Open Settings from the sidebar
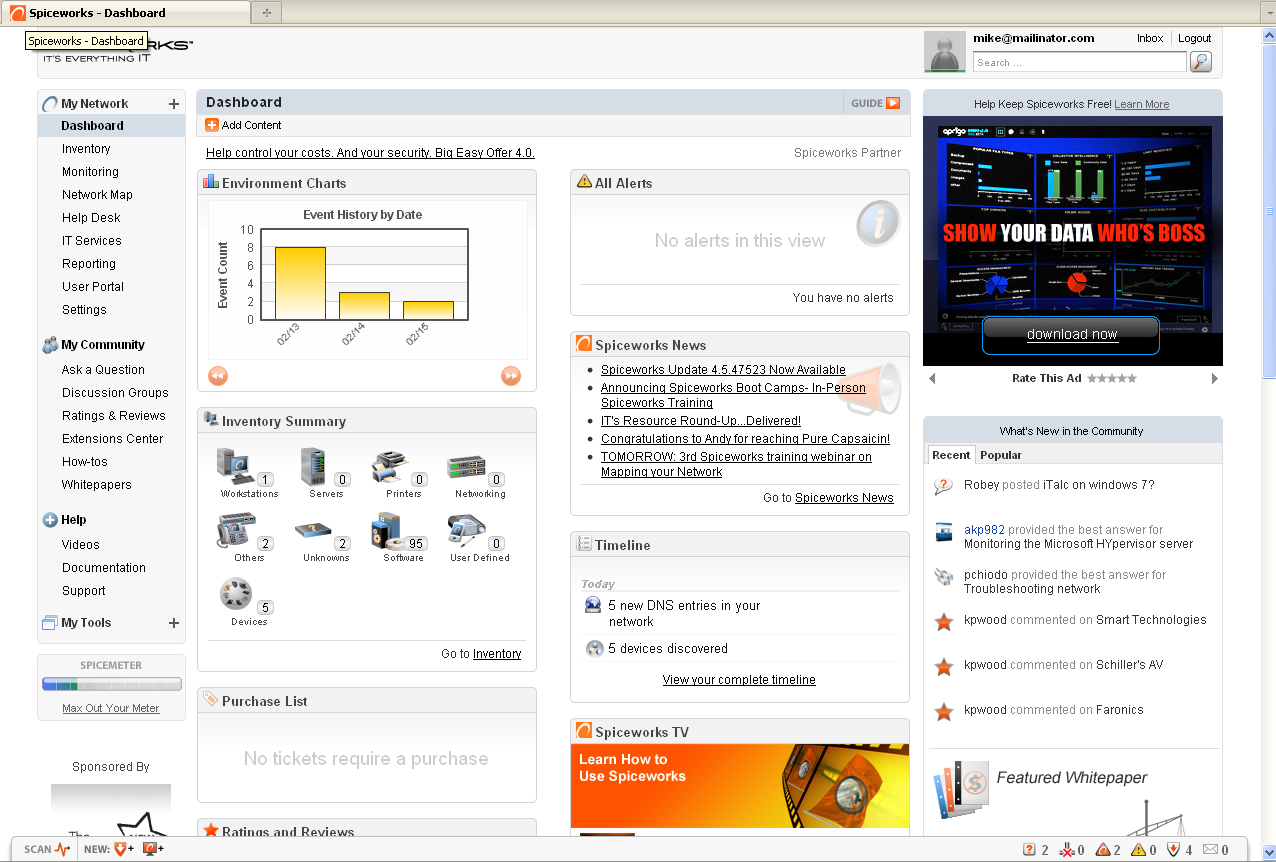This screenshot has height=862, width=1276. 84,310
